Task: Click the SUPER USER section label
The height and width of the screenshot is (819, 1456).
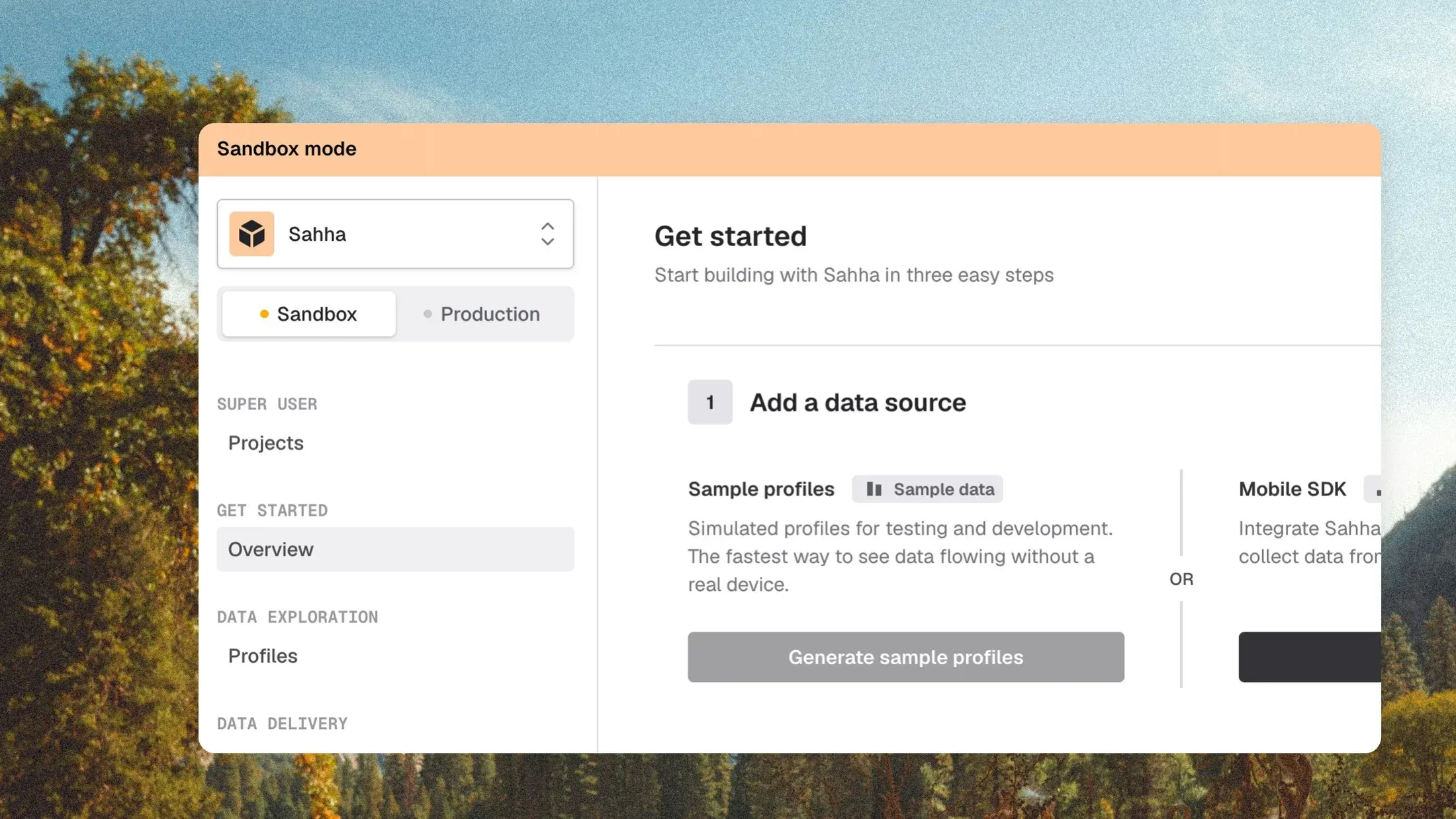Action: coord(267,404)
